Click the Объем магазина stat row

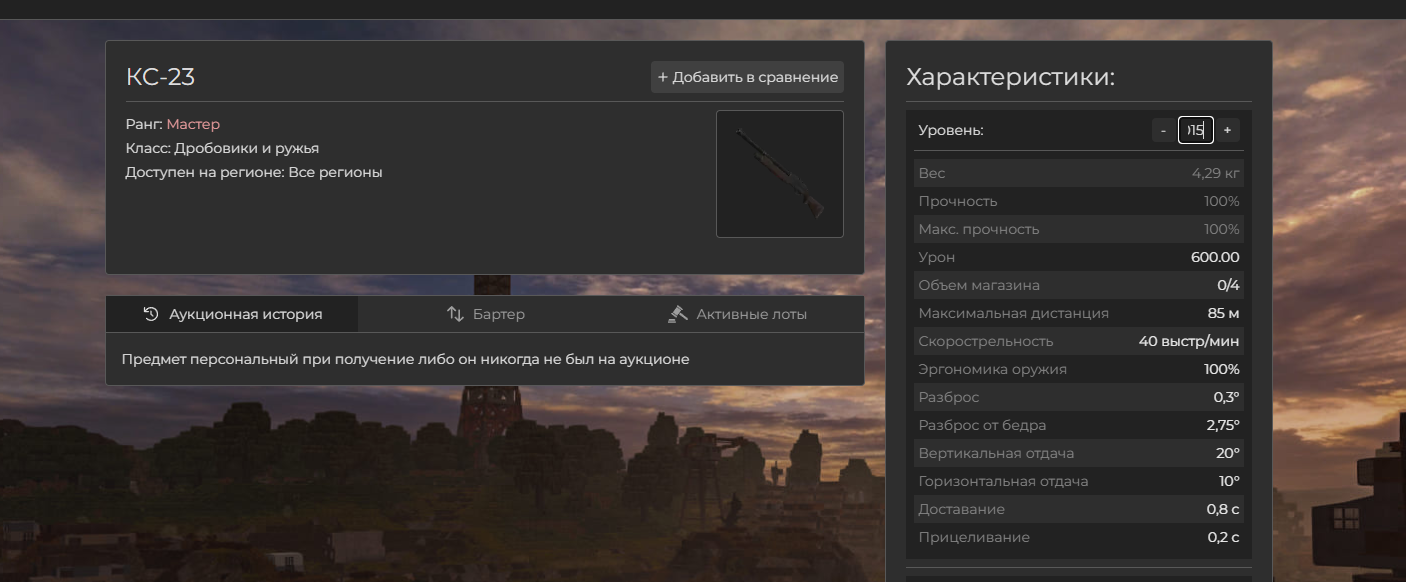coord(1078,285)
